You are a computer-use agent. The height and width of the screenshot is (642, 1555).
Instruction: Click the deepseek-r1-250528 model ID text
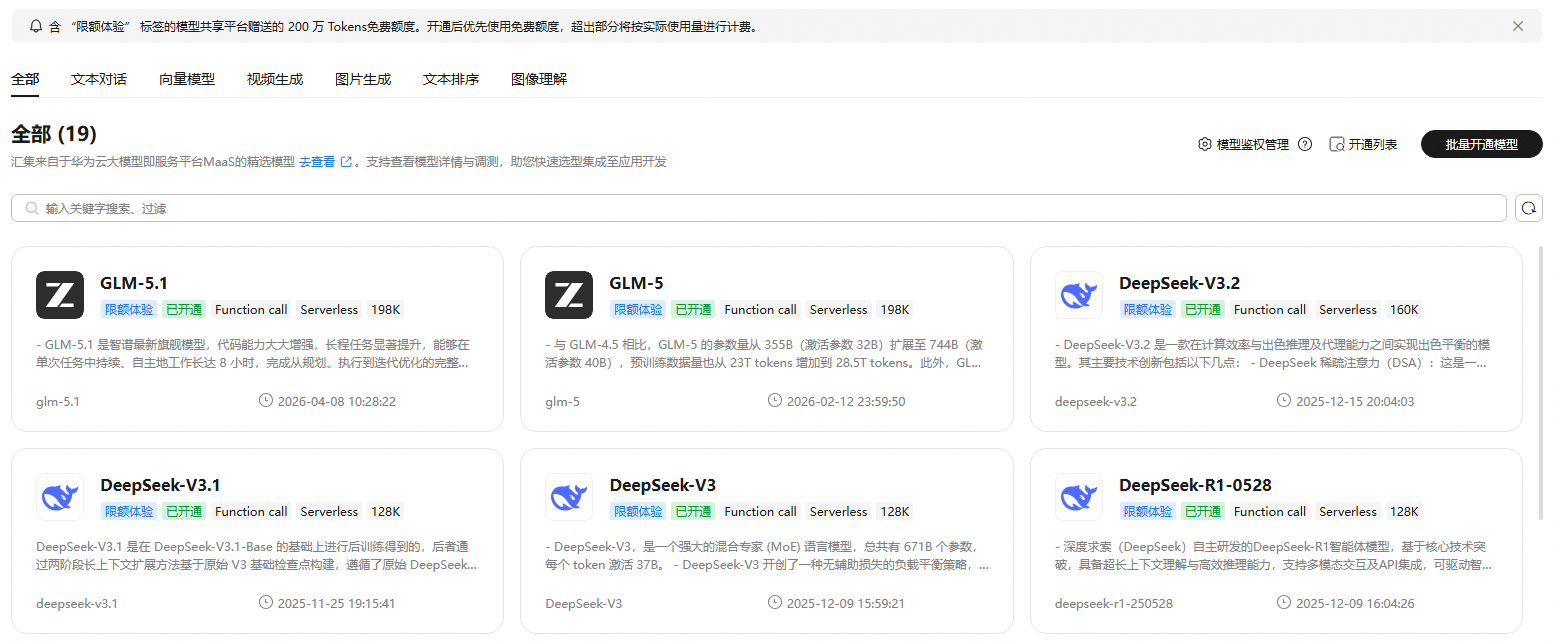click(x=1114, y=604)
